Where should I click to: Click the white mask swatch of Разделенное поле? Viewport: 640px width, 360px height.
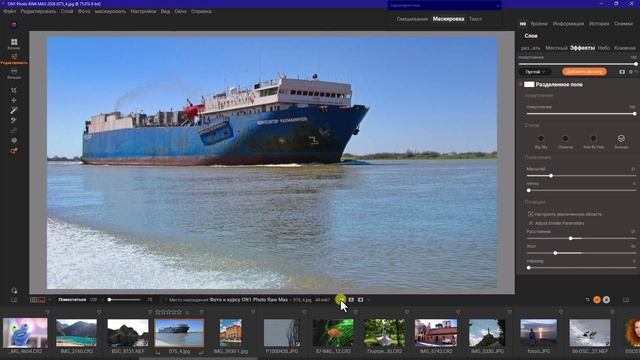tap(529, 84)
